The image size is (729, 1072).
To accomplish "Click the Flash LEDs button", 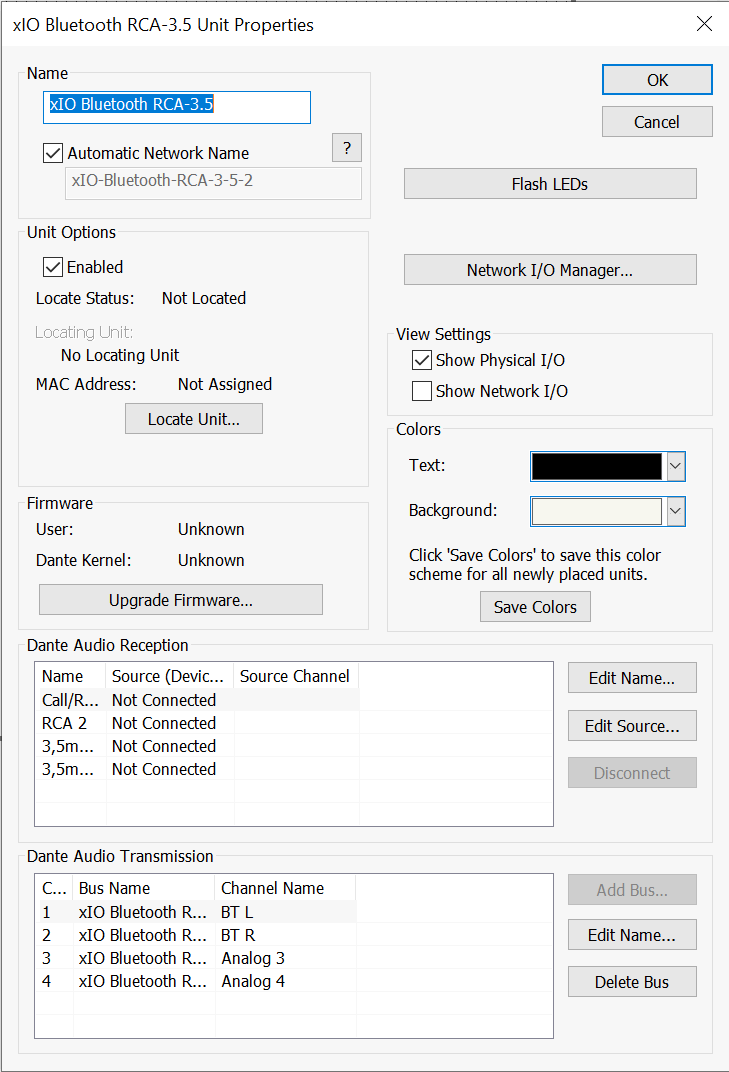I will click(550, 184).
